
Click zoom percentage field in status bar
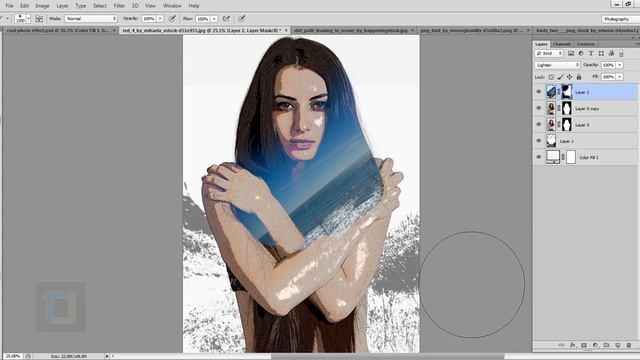(13, 356)
